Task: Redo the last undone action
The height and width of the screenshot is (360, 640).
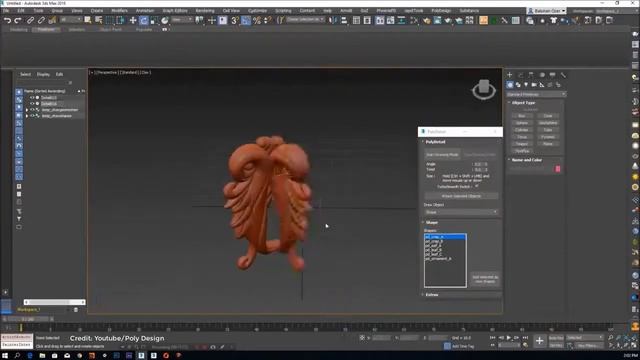Action: click(x=18, y=20)
